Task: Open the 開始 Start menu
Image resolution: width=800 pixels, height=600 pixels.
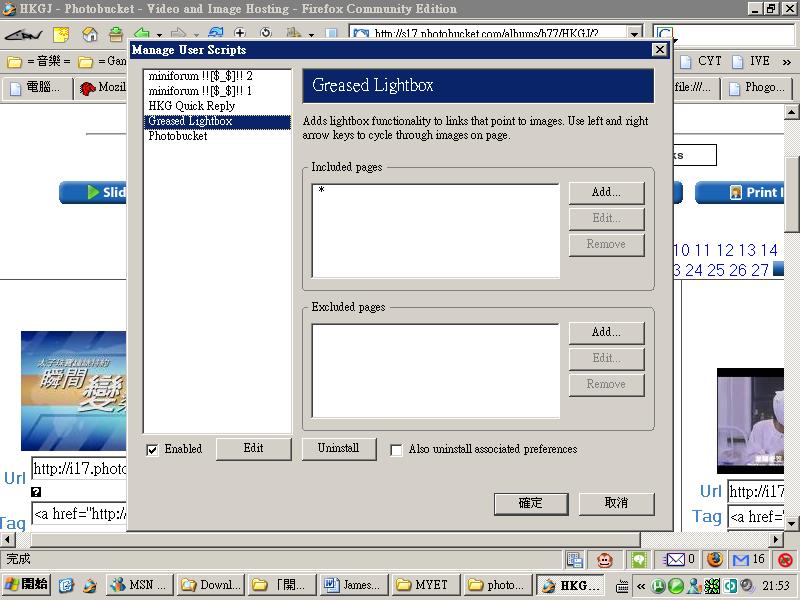Action: coord(26,585)
